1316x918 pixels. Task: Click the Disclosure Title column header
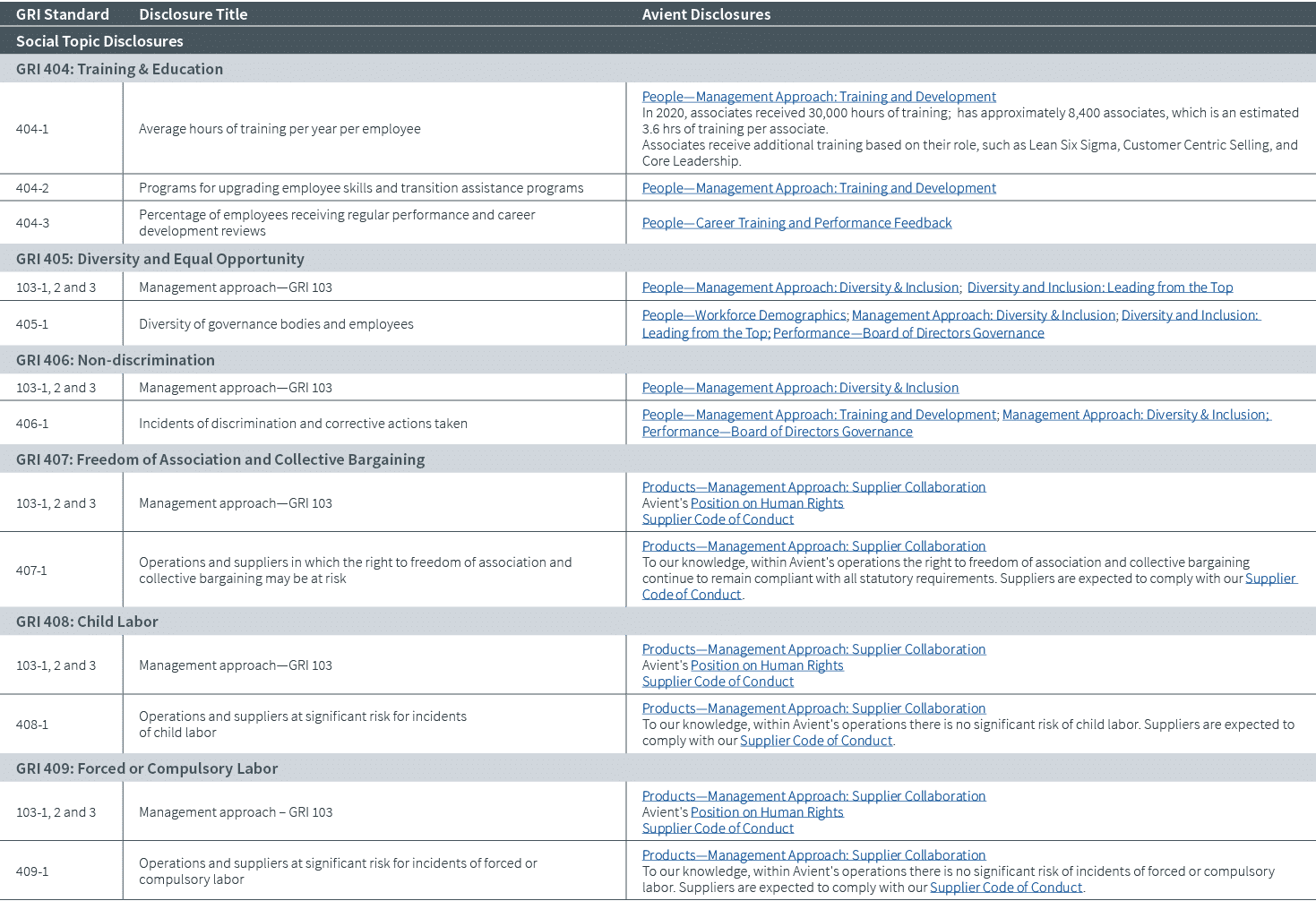pyautogui.click(x=193, y=14)
